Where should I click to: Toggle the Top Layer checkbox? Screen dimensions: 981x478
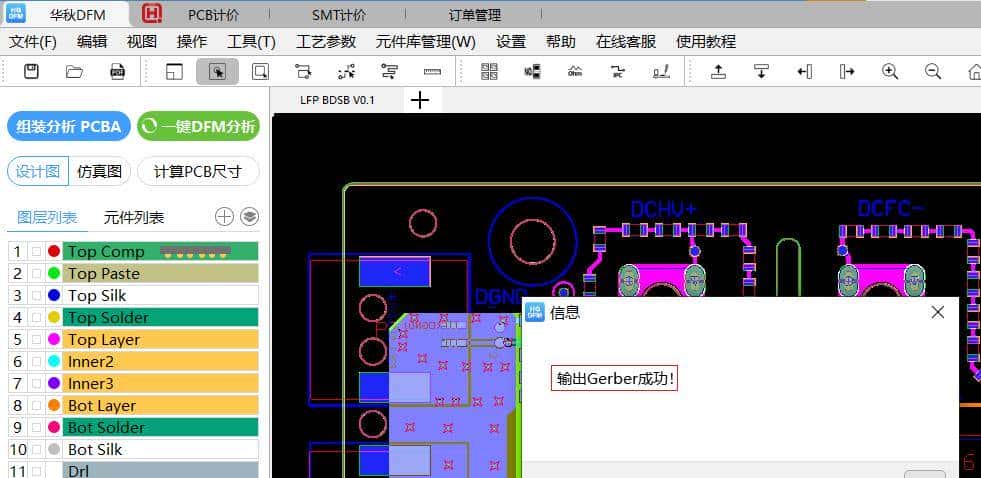36,340
